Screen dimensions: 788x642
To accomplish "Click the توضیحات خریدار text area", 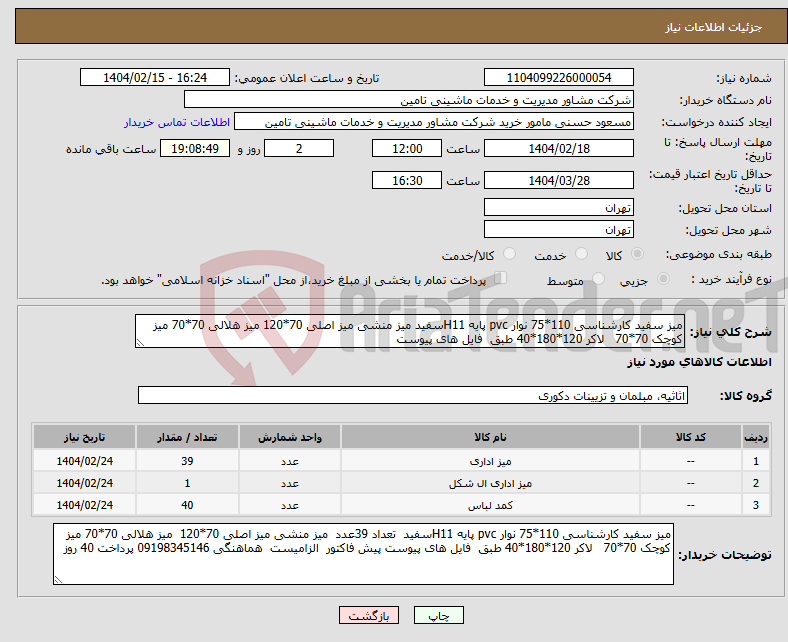I will point(363,554).
